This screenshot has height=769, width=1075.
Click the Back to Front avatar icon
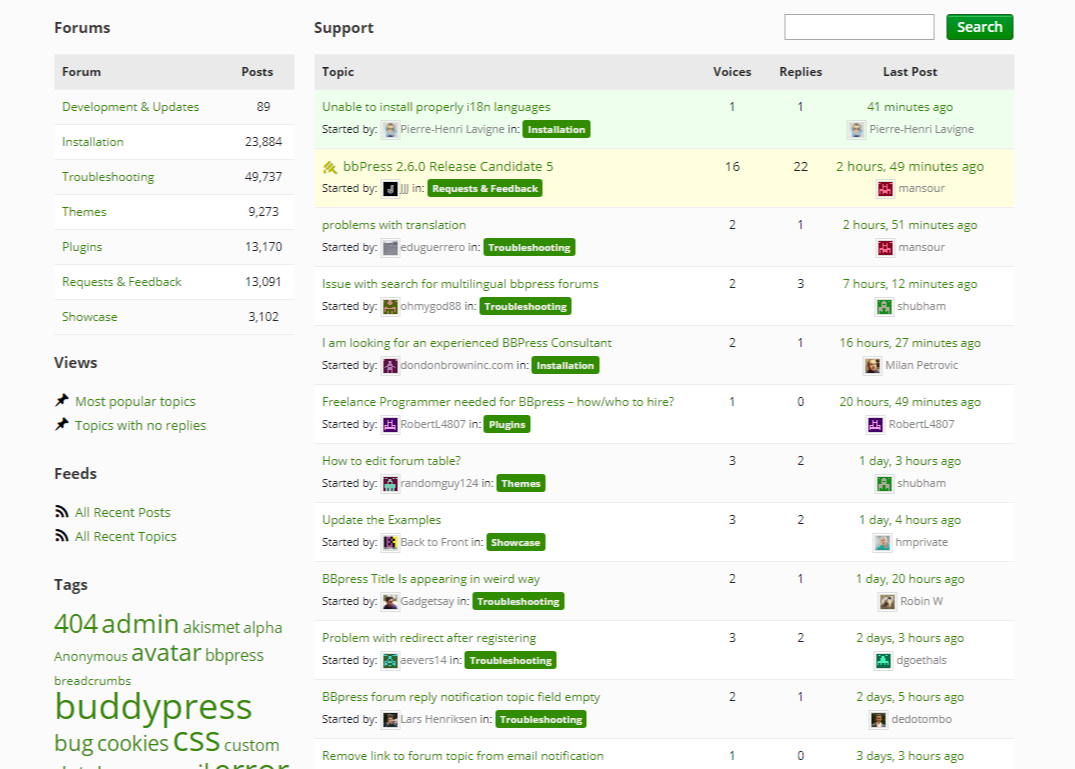[390, 542]
